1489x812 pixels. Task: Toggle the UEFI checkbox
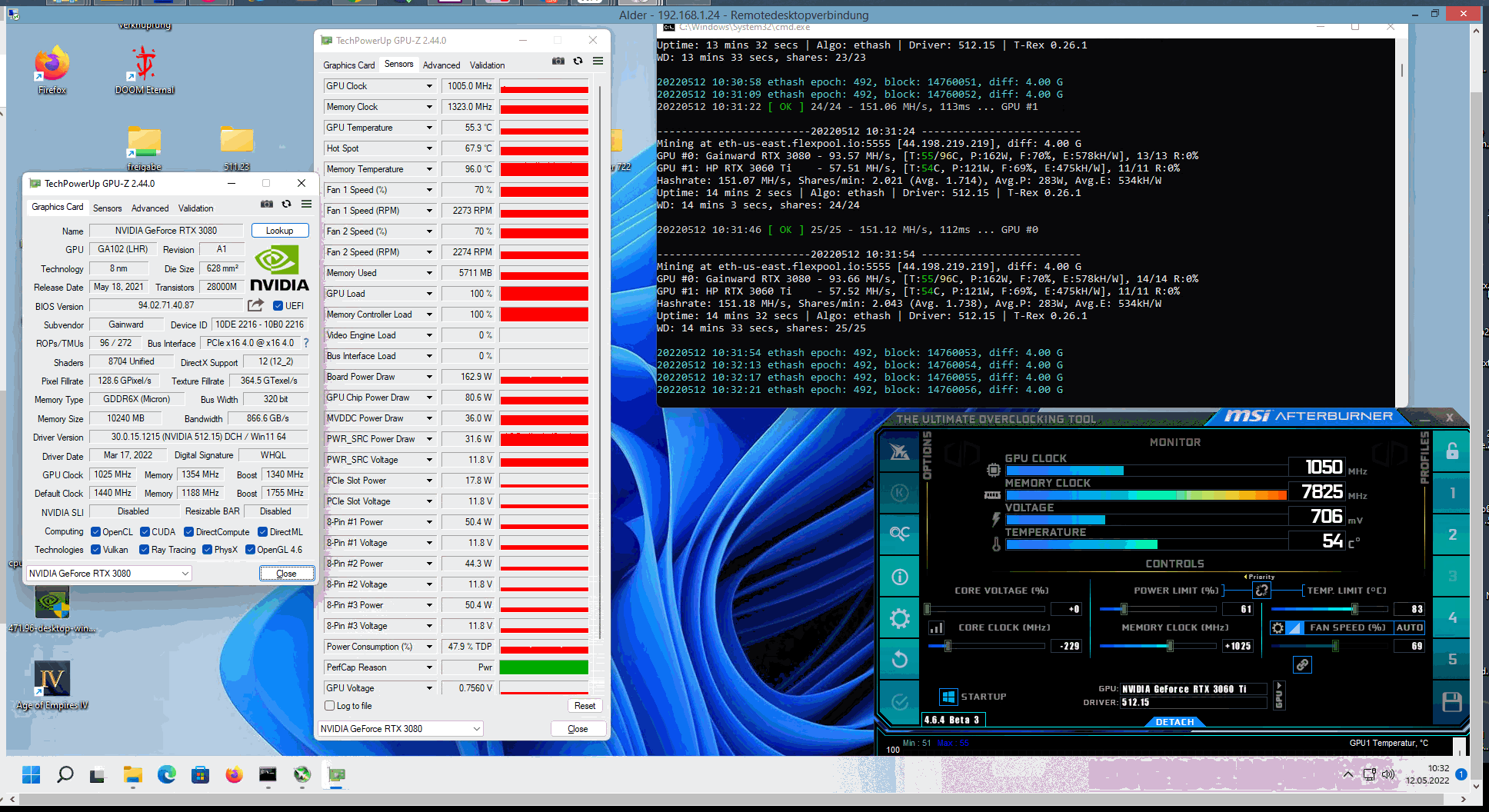[x=278, y=306]
